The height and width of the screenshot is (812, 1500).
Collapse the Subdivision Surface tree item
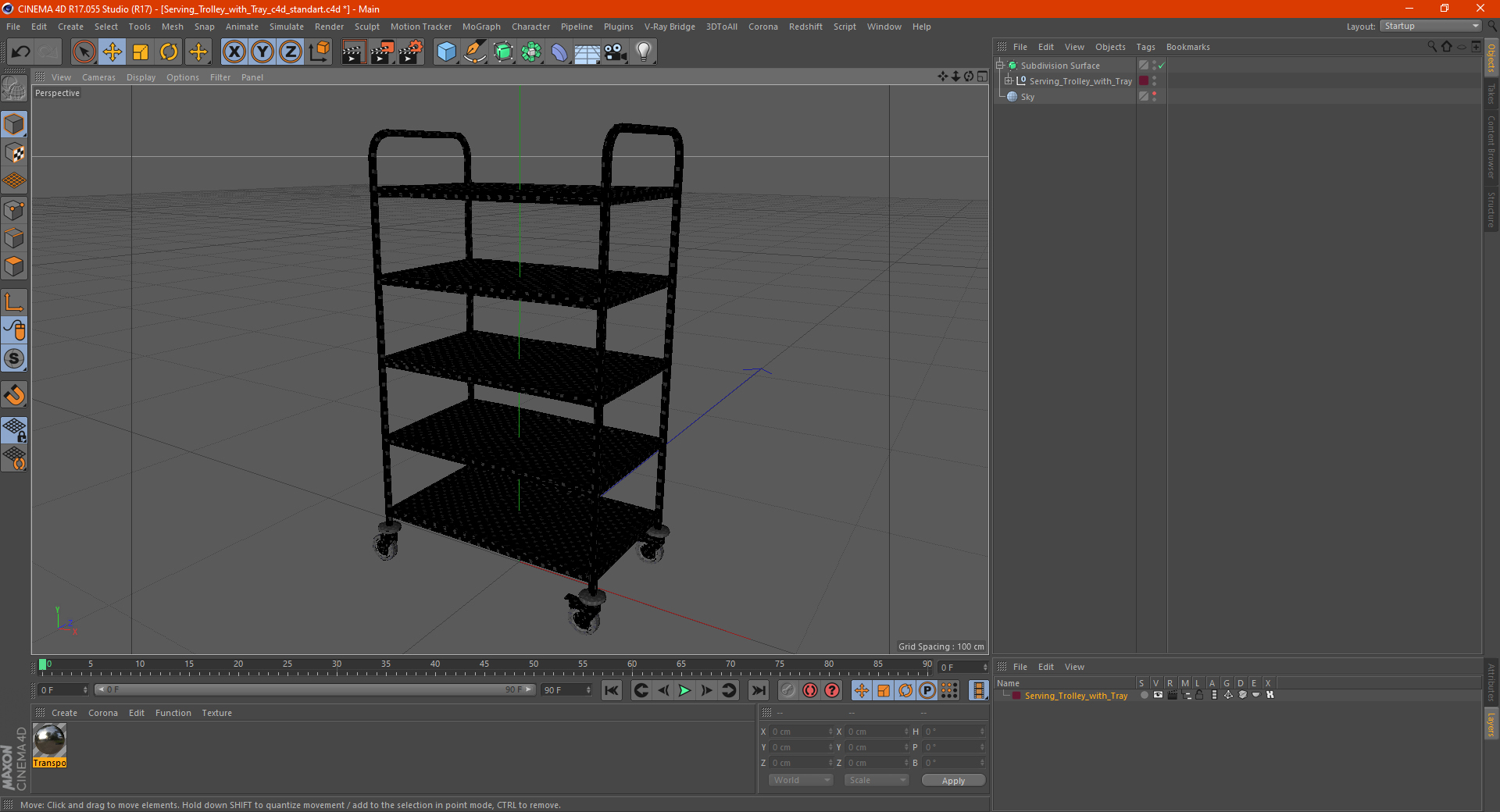(999, 66)
